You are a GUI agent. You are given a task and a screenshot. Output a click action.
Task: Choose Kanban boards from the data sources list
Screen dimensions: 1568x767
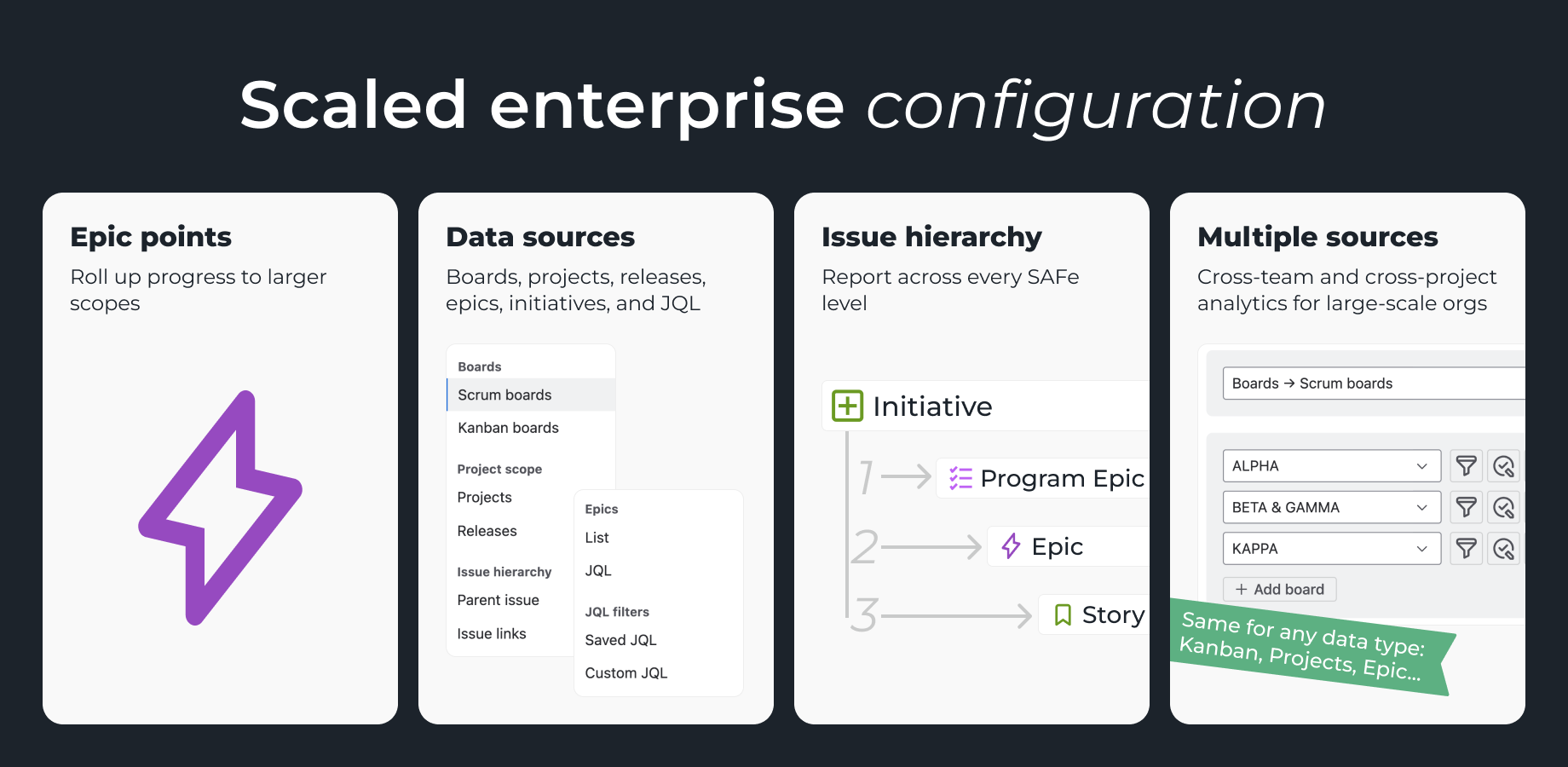click(x=508, y=427)
